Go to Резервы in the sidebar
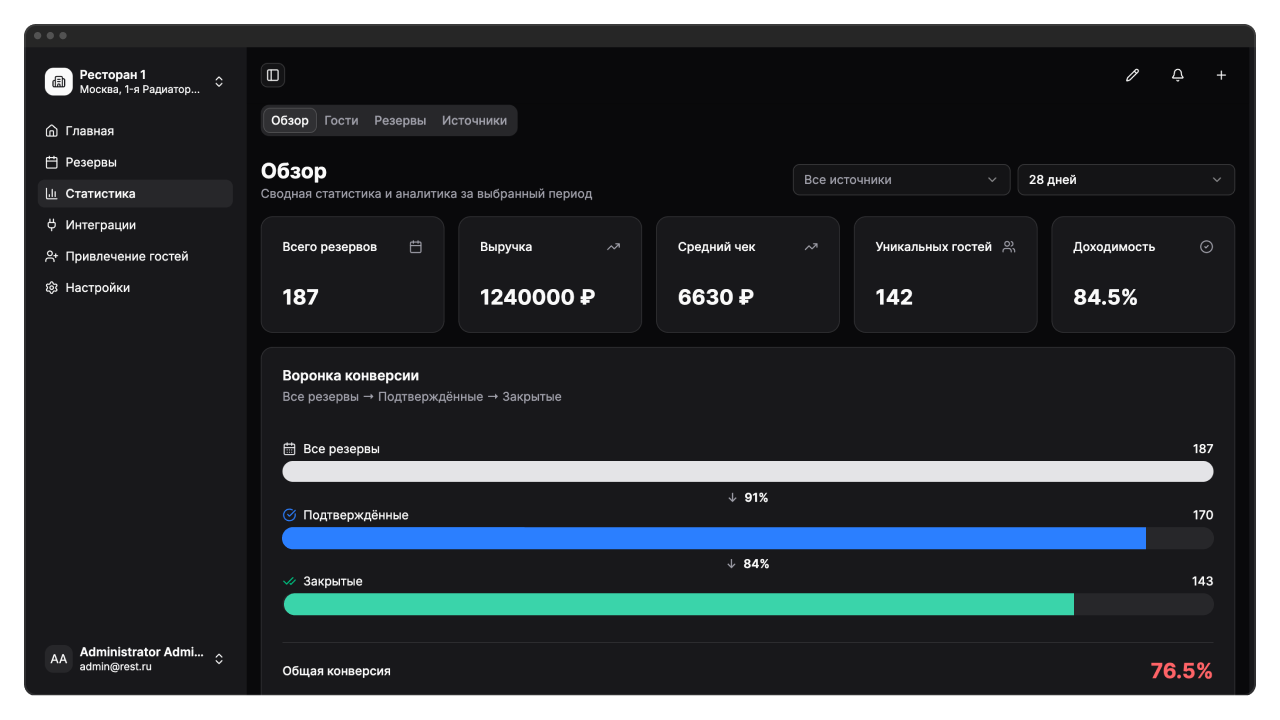This screenshot has height=720, width=1280. 91,162
